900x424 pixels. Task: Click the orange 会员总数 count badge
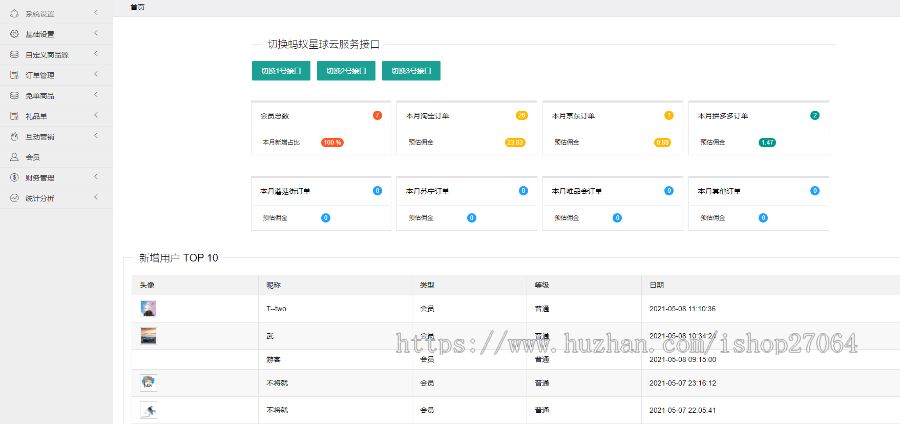377,116
